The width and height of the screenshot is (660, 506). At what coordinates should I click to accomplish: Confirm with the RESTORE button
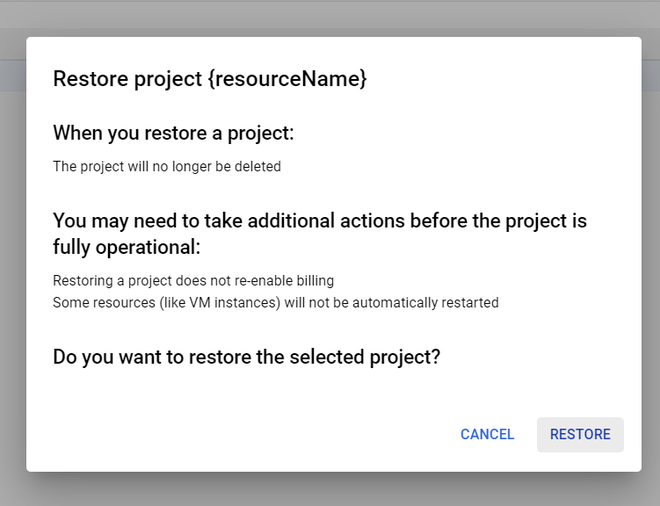point(580,434)
